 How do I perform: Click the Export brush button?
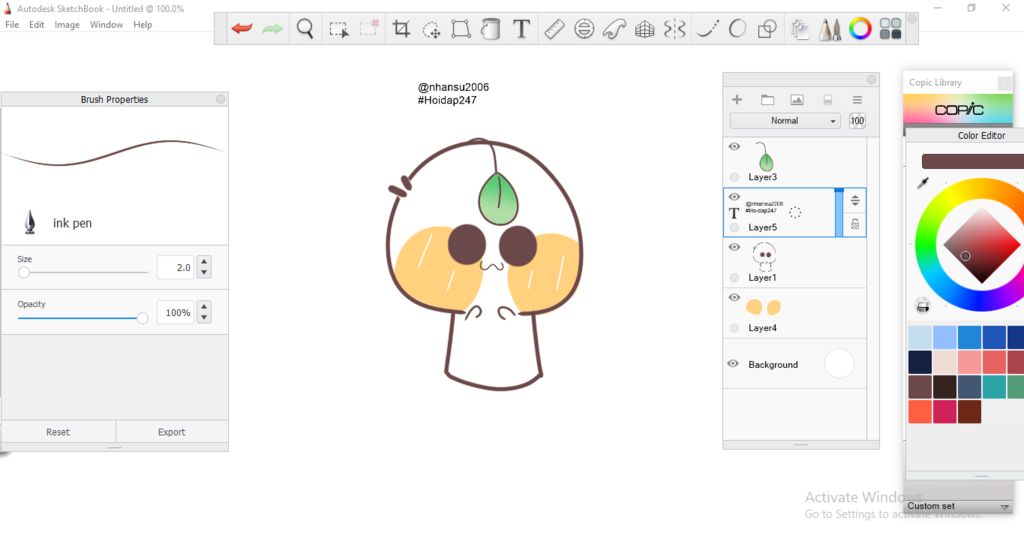(172, 432)
